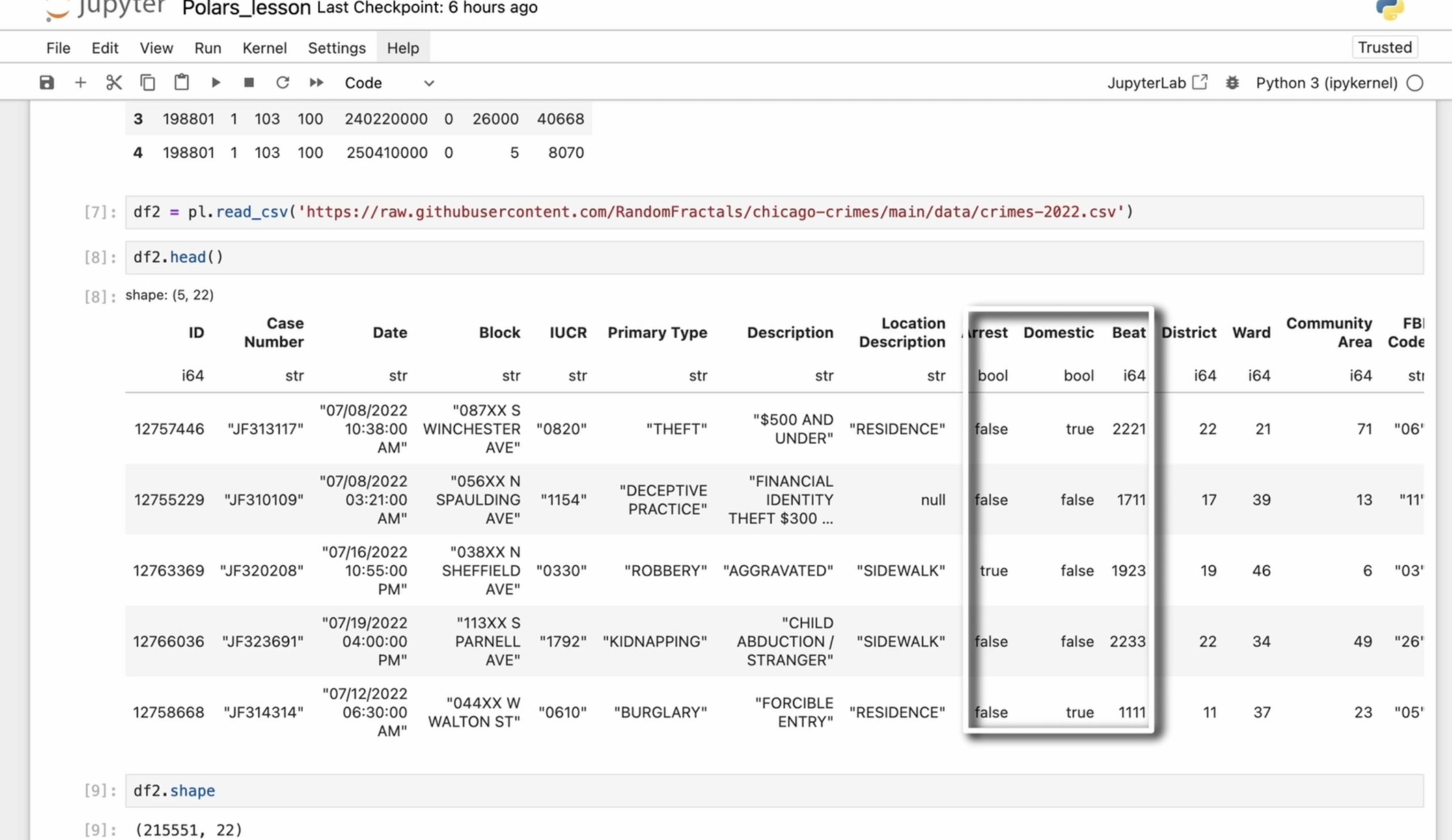
Task: Select the Python 3 (ipykernel) kernel name
Action: tap(1327, 83)
